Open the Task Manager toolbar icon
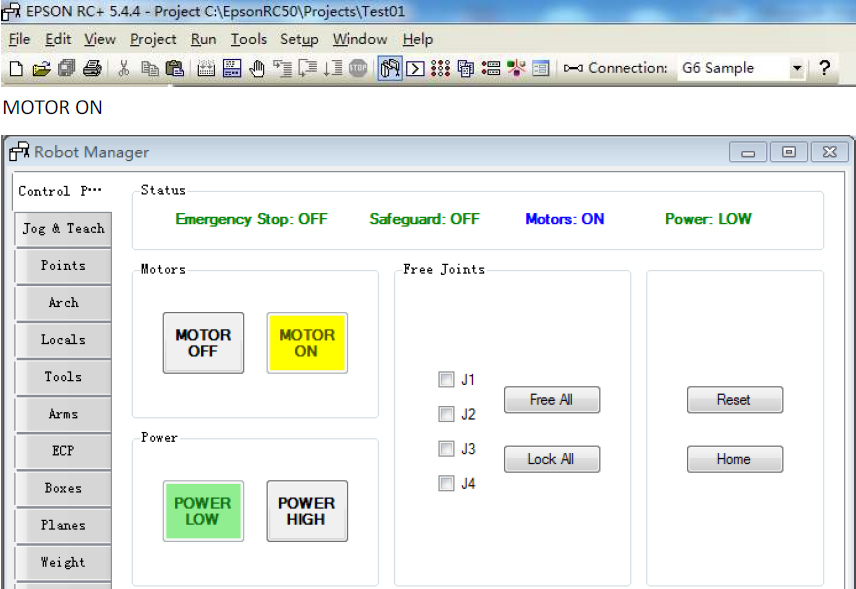Screen dimensions: 856x589 (466, 68)
